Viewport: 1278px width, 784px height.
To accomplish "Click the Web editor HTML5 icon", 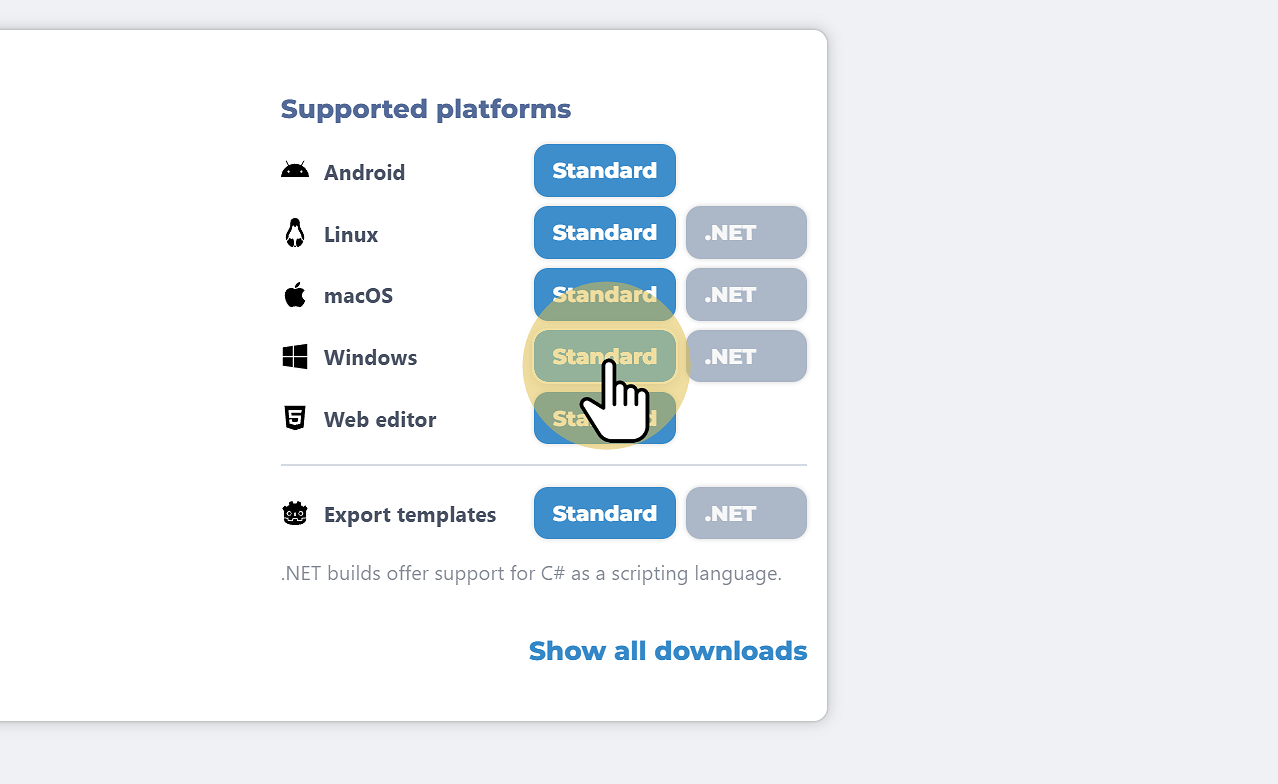I will pos(295,418).
